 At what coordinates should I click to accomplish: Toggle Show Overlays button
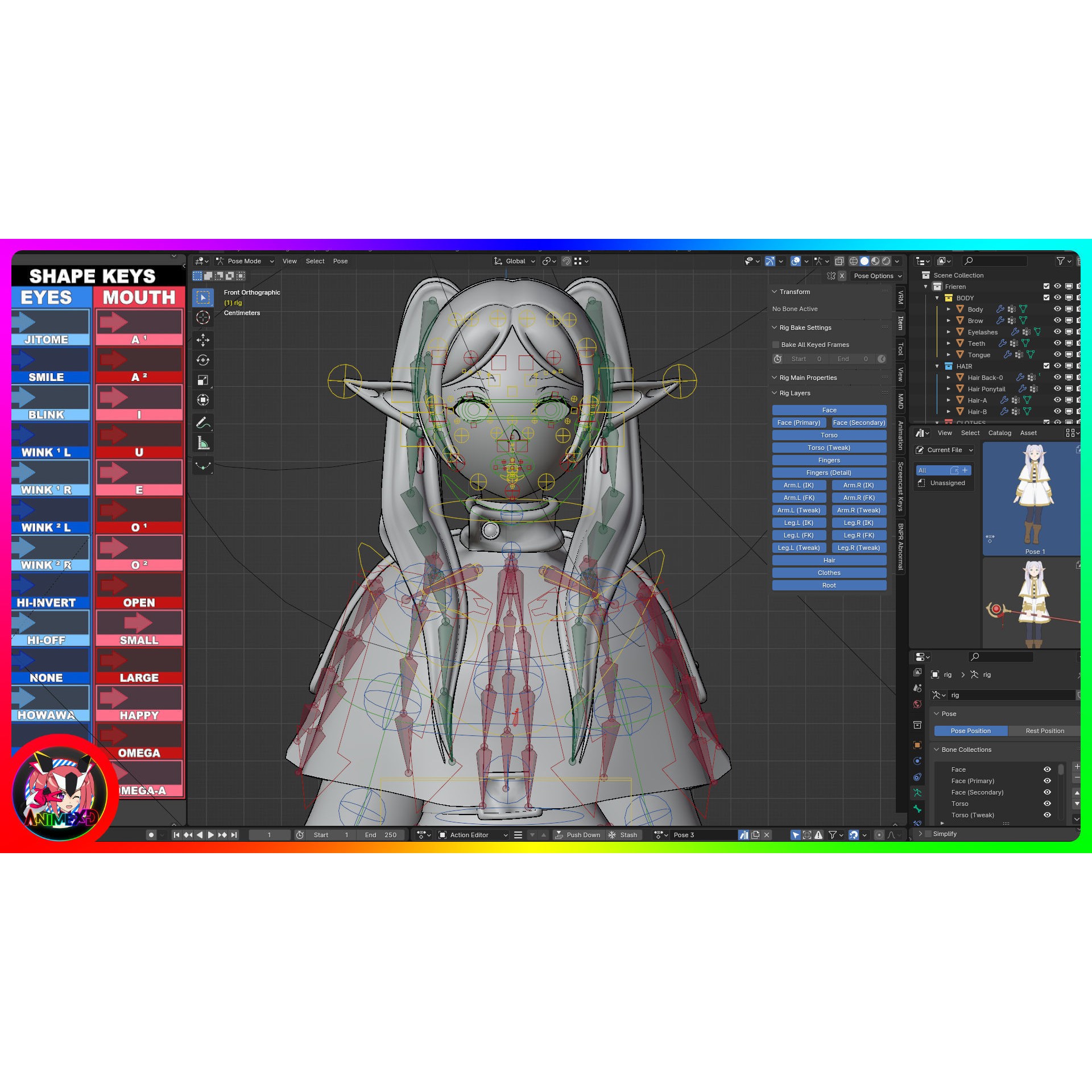click(x=796, y=261)
